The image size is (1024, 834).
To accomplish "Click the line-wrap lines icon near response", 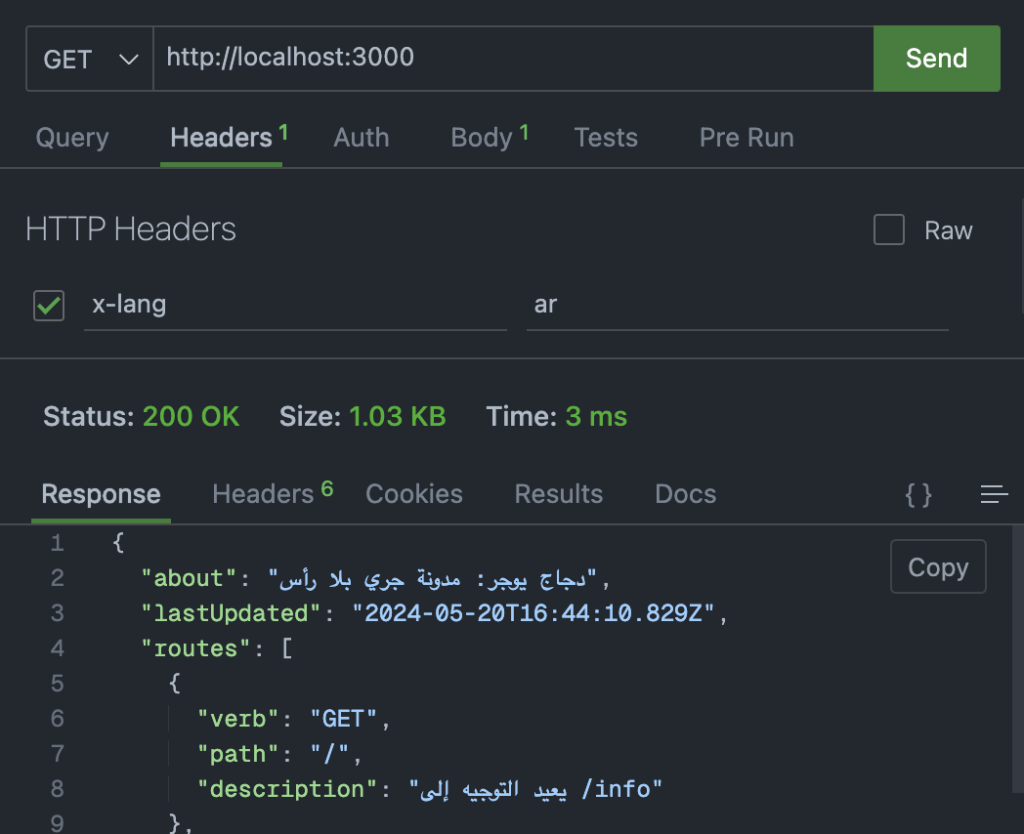I will pyautogui.click(x=993, y=494).
